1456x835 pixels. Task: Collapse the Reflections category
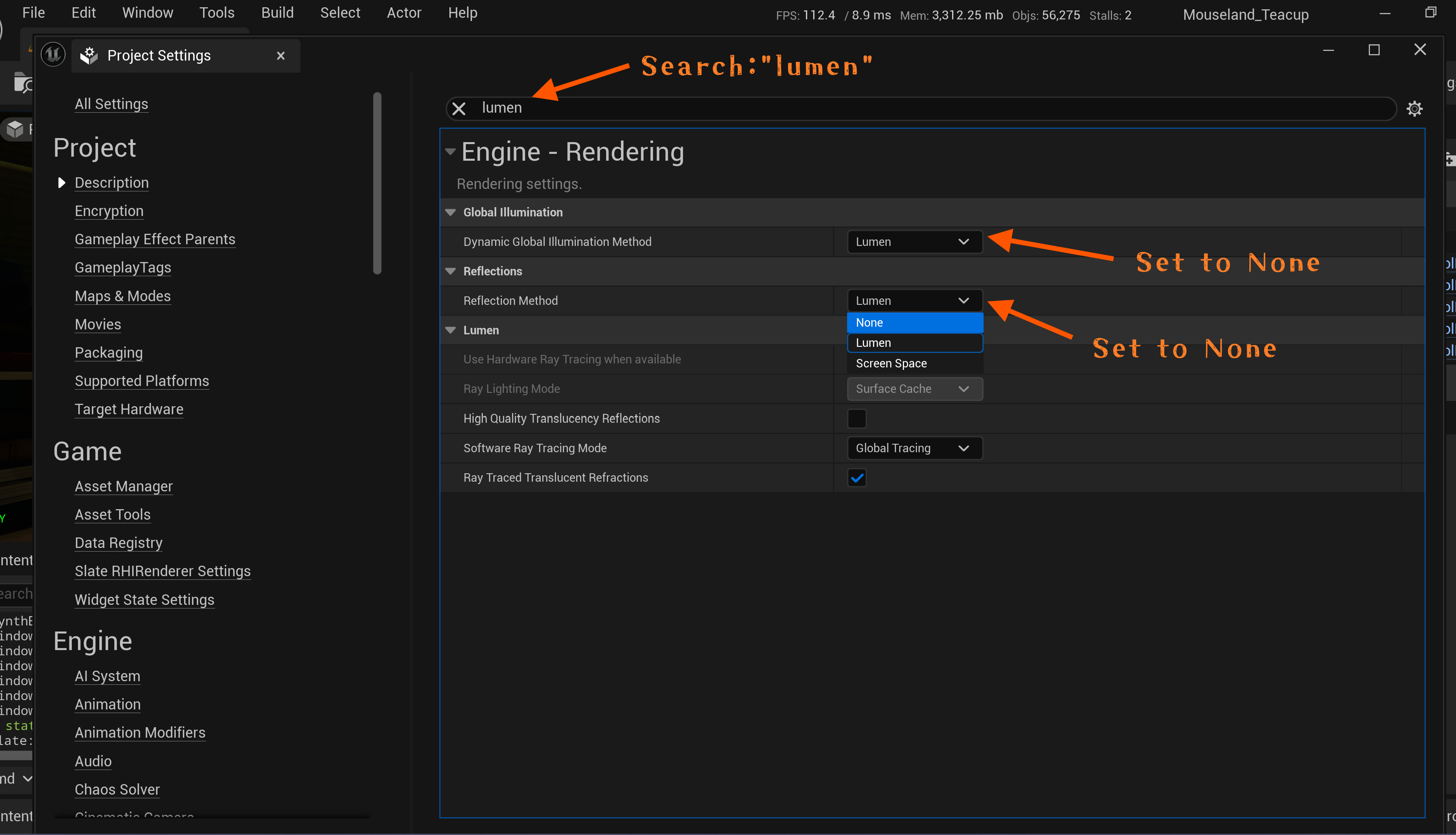tap(451, 271)
